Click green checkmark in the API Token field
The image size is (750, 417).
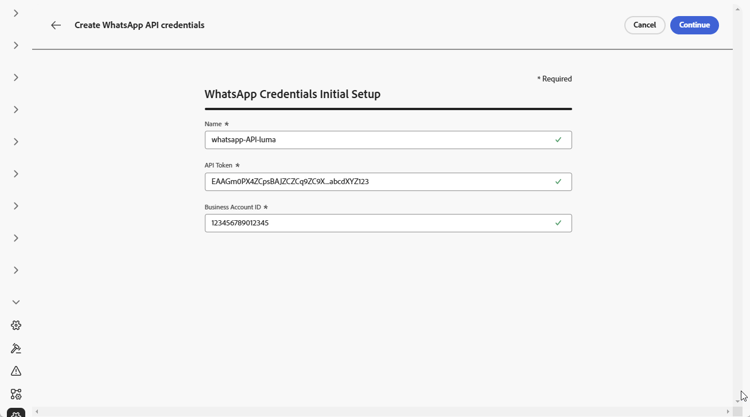558,182
